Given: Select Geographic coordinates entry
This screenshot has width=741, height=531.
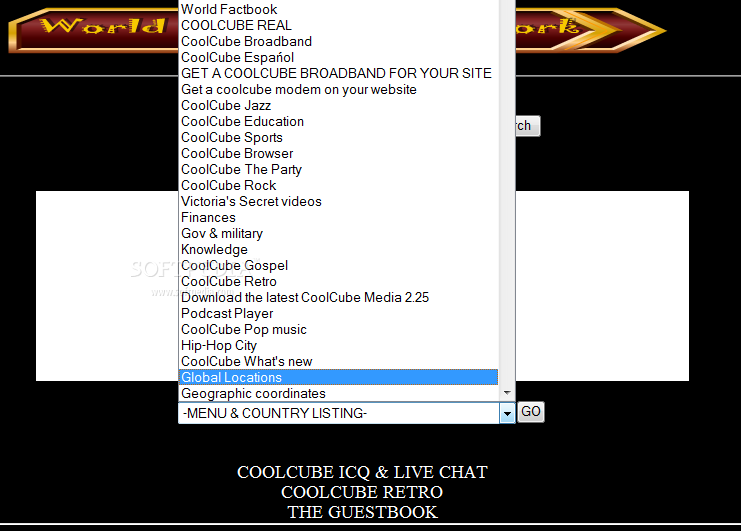Looking at the screenshot, I should [x=338, y=394].
